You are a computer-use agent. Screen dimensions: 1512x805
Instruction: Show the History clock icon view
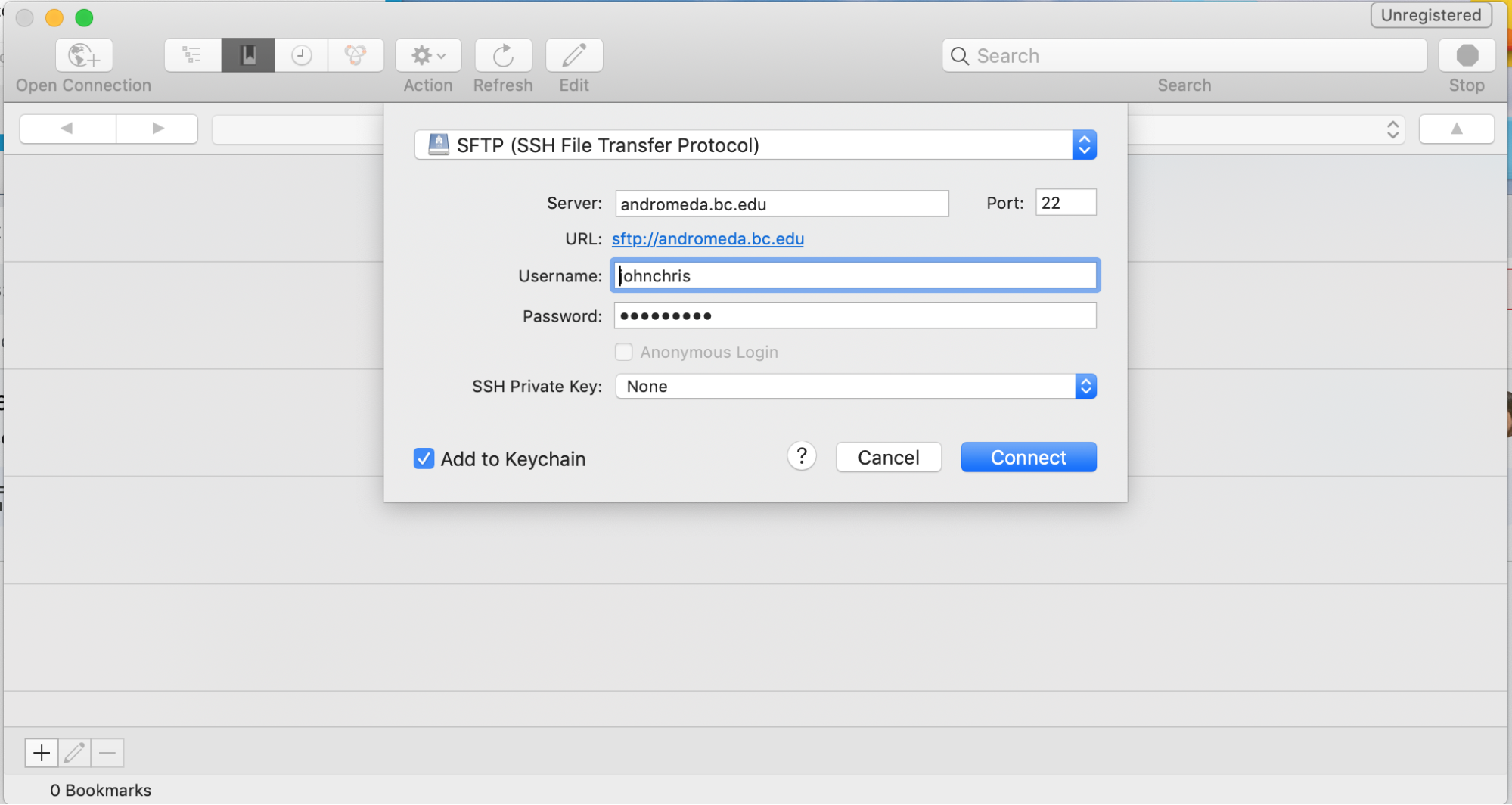pos(302,55)
